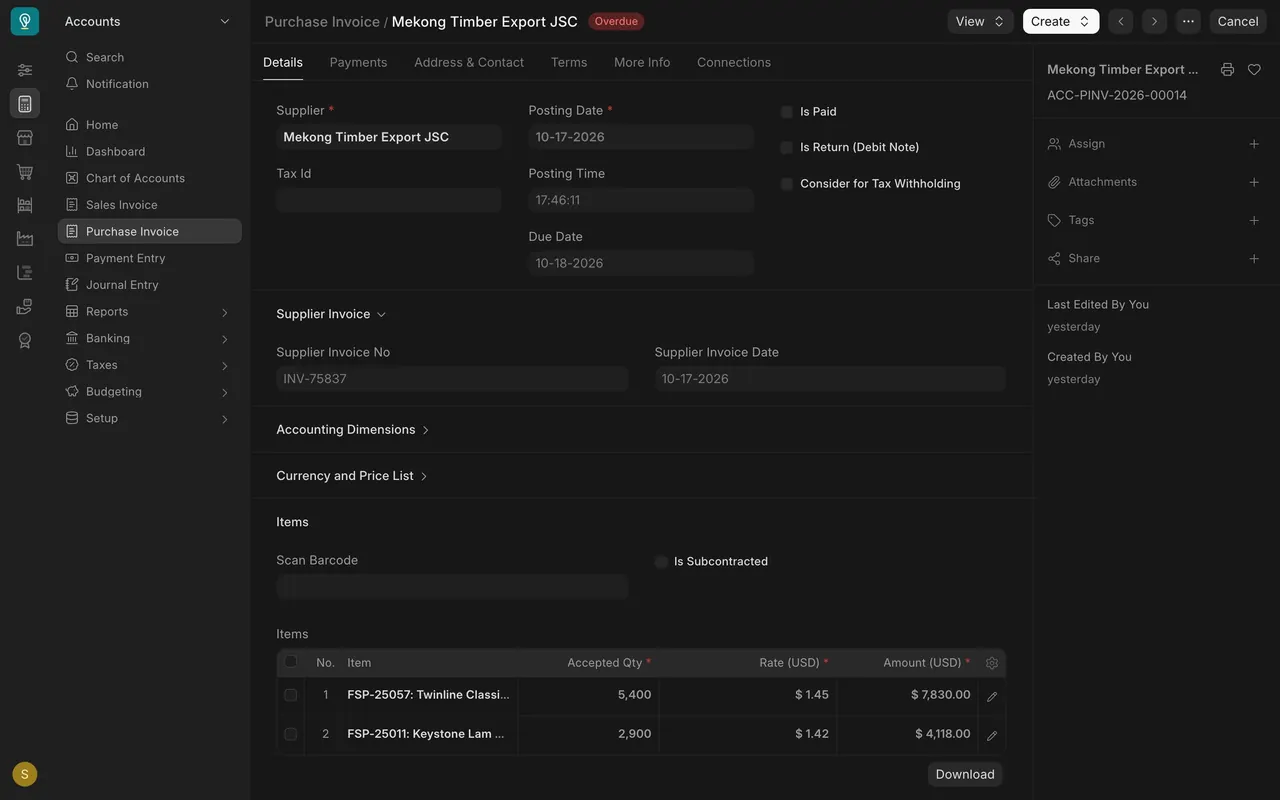
Task: Click the Due Date field
Action: tap(641, 263)
